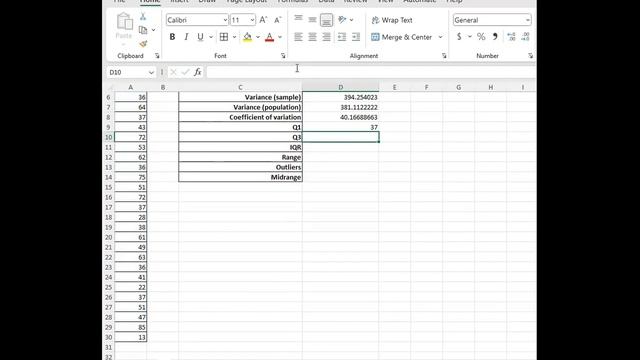Align text right
640x360 pixels.
click(326, 37)
